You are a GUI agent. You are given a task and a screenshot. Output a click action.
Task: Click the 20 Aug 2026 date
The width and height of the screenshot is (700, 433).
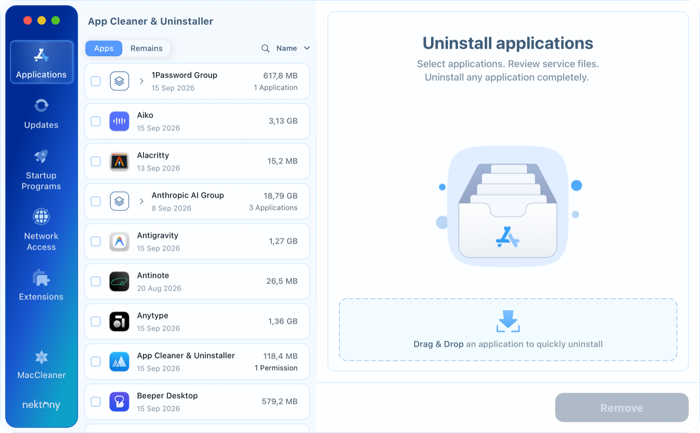point(159,288)
